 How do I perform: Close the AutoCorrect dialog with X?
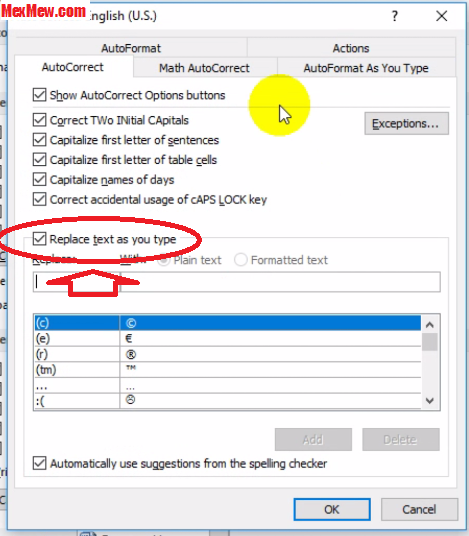pos(442,16)
